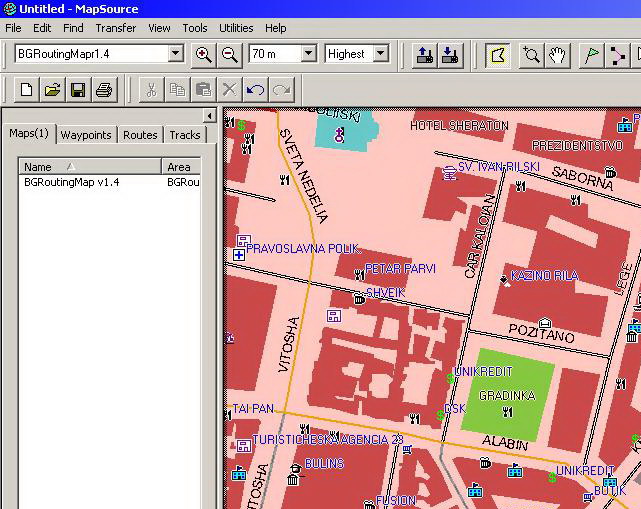Open the Edit menu
Viewport: 641px width, 509px height.
click(x=42, y=28)
